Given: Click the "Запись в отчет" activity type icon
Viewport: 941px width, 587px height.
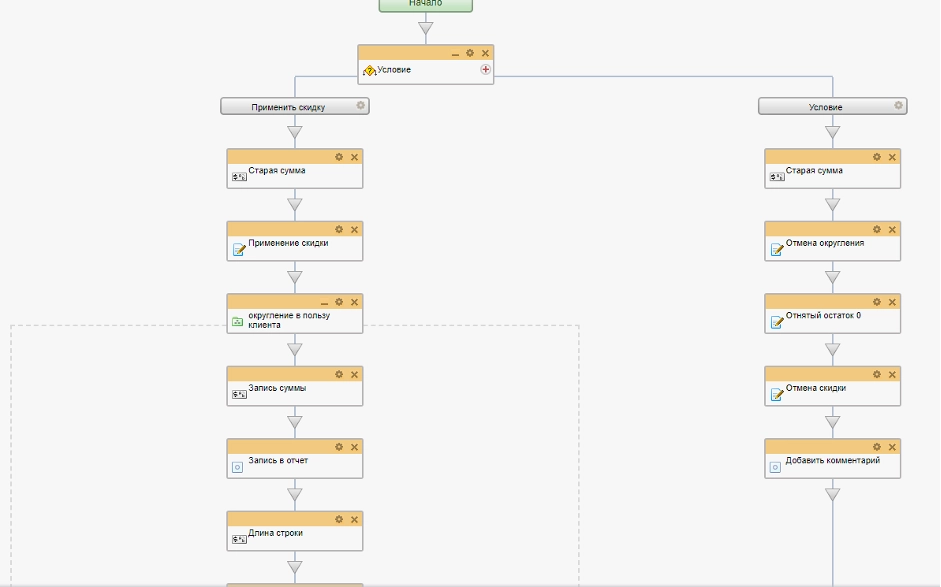Looking at the screenshot, I should [238, 466].
